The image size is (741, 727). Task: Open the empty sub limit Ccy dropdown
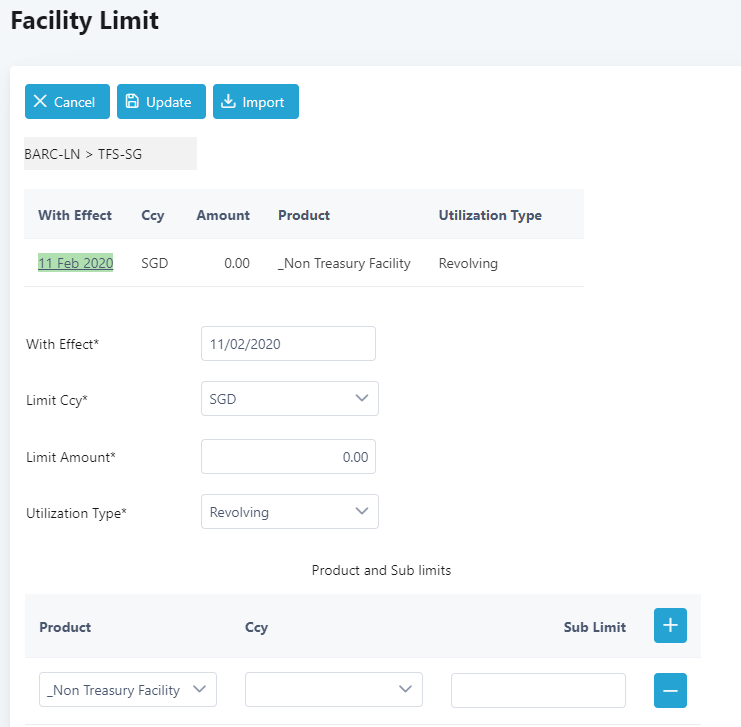pos(334,690)
